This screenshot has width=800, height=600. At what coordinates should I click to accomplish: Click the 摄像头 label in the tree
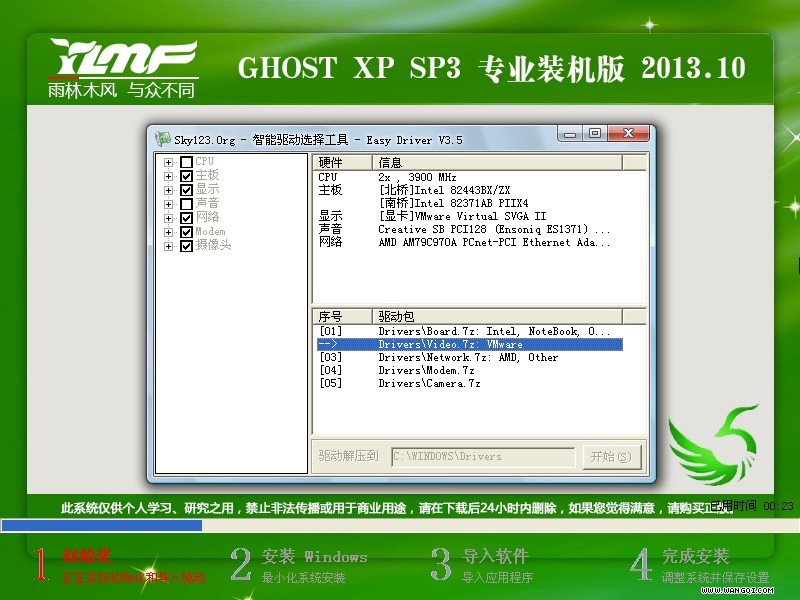coord(213,245)
